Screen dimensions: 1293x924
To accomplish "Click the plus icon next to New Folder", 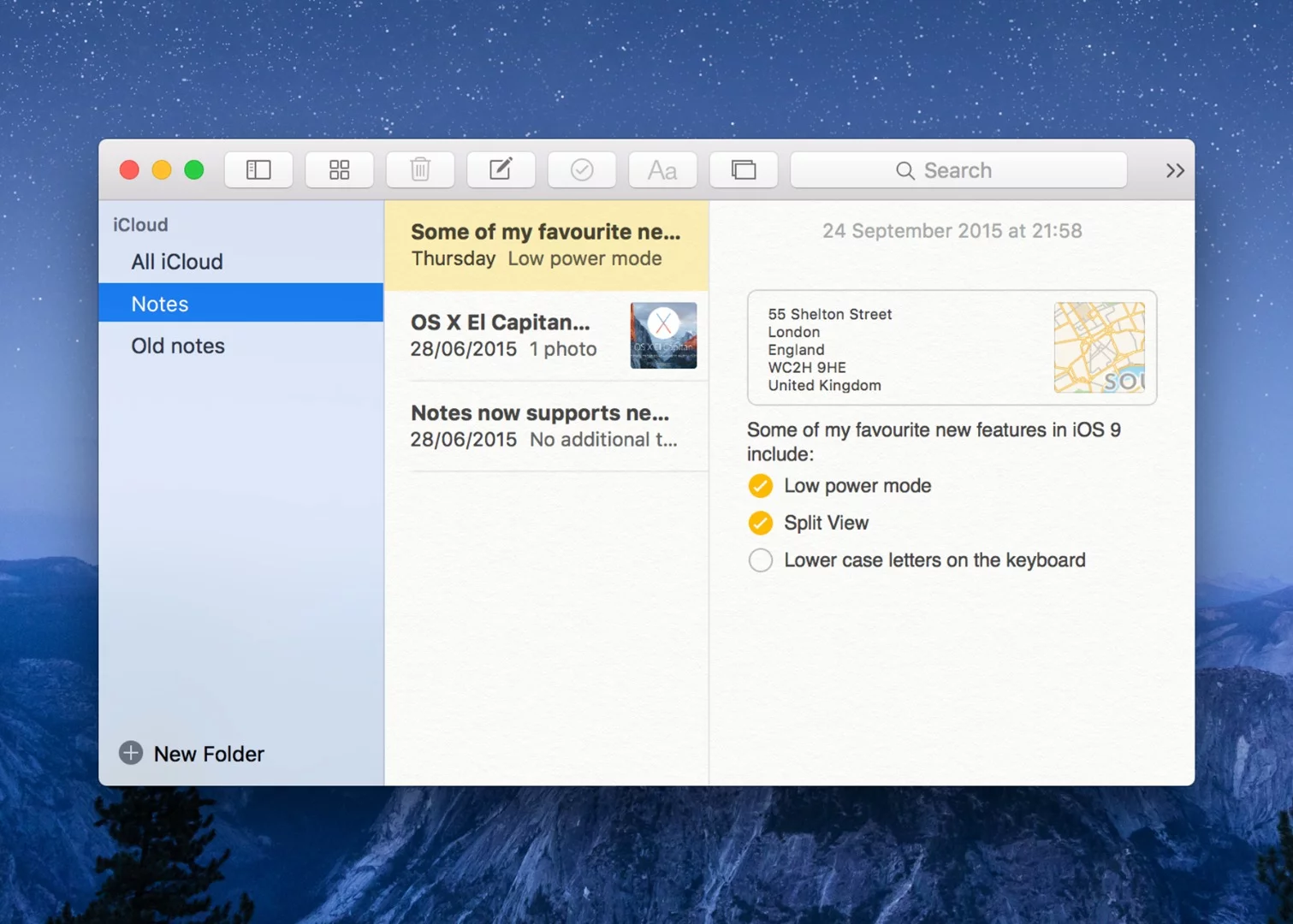I will point(129,753).
